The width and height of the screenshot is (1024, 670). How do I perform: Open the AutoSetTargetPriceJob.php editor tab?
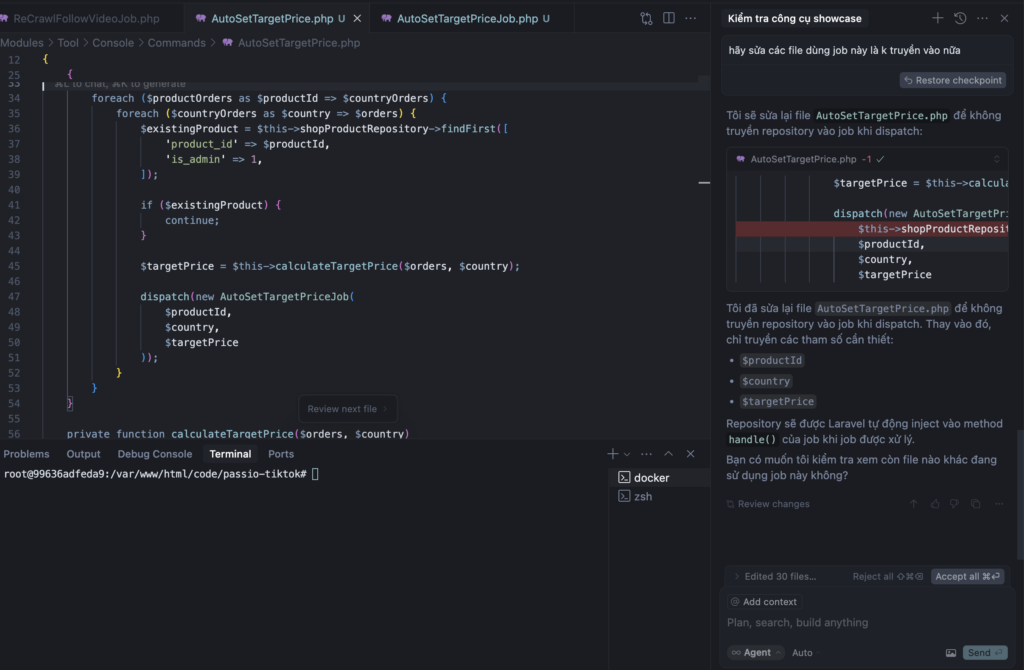(x=472, y=18)
